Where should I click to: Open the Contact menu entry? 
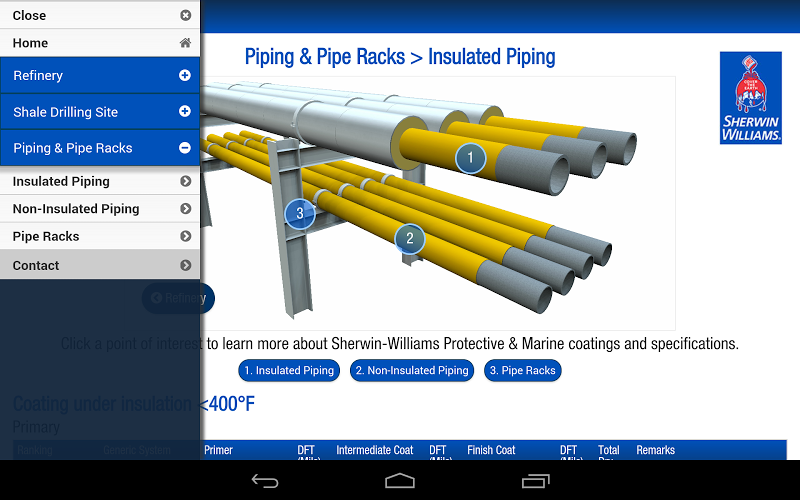(100, 265)
